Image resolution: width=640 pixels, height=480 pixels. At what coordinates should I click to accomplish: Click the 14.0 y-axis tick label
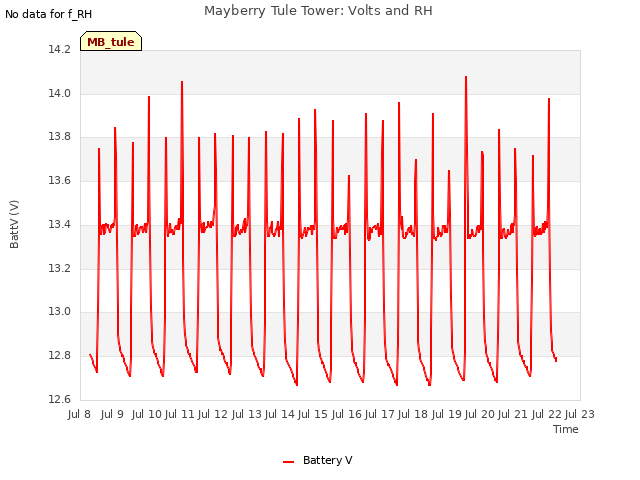coord(60,93)
